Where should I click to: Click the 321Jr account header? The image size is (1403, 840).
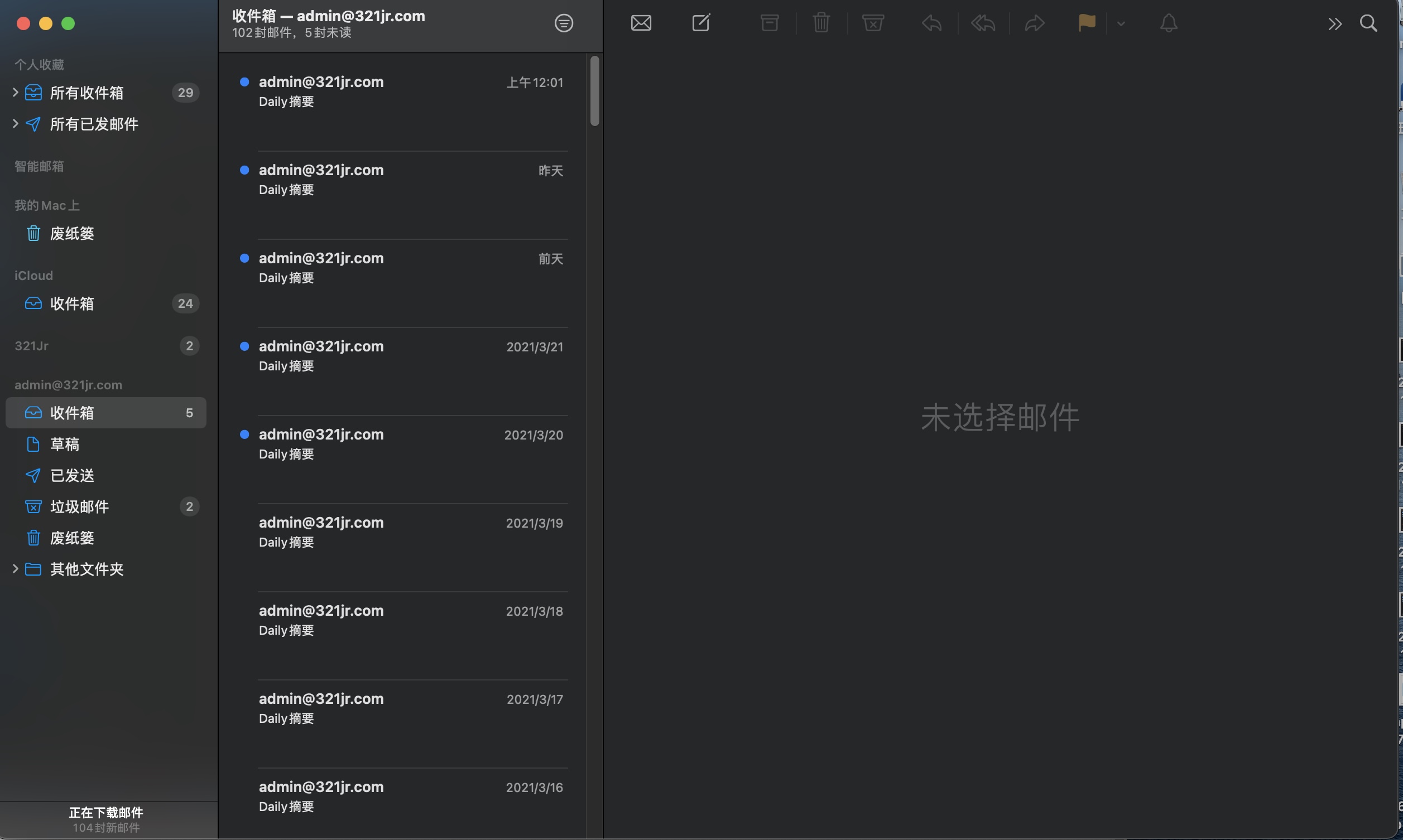point(32,346)
